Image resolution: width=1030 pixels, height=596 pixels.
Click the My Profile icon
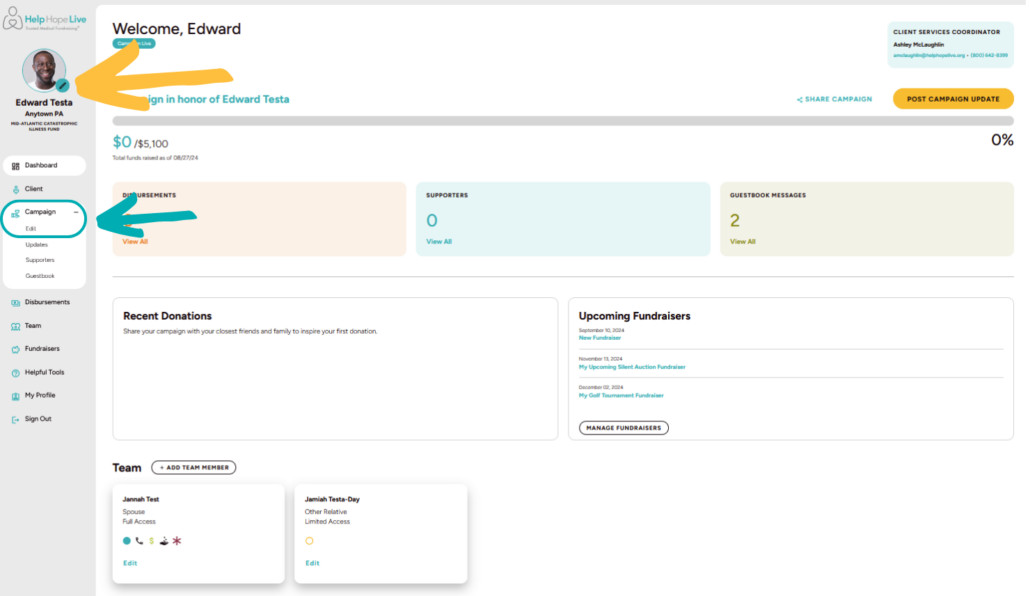(x=16, y=396)
